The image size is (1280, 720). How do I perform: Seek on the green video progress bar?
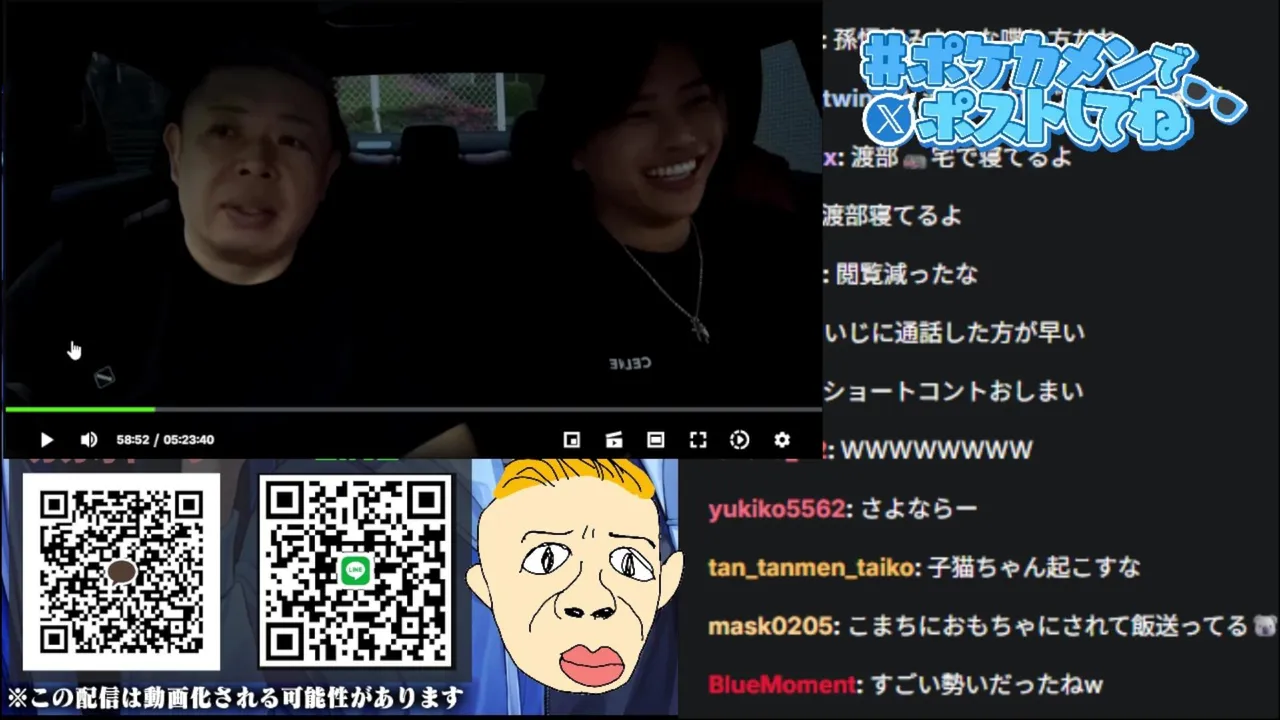[412, 409]
